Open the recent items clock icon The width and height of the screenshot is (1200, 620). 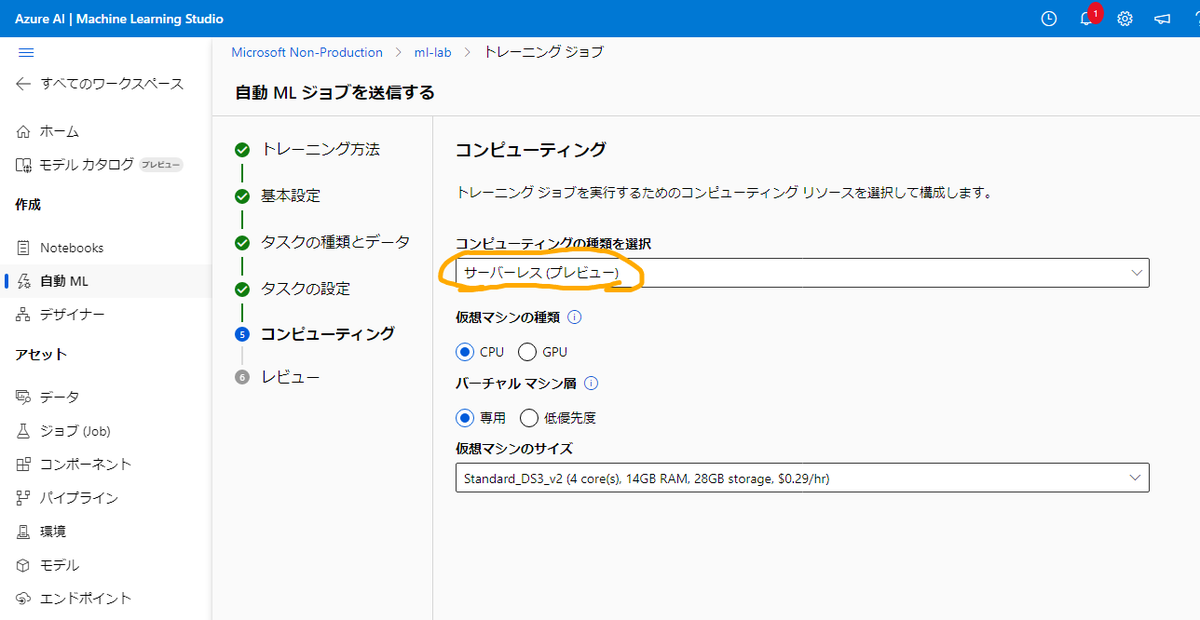1048,18
